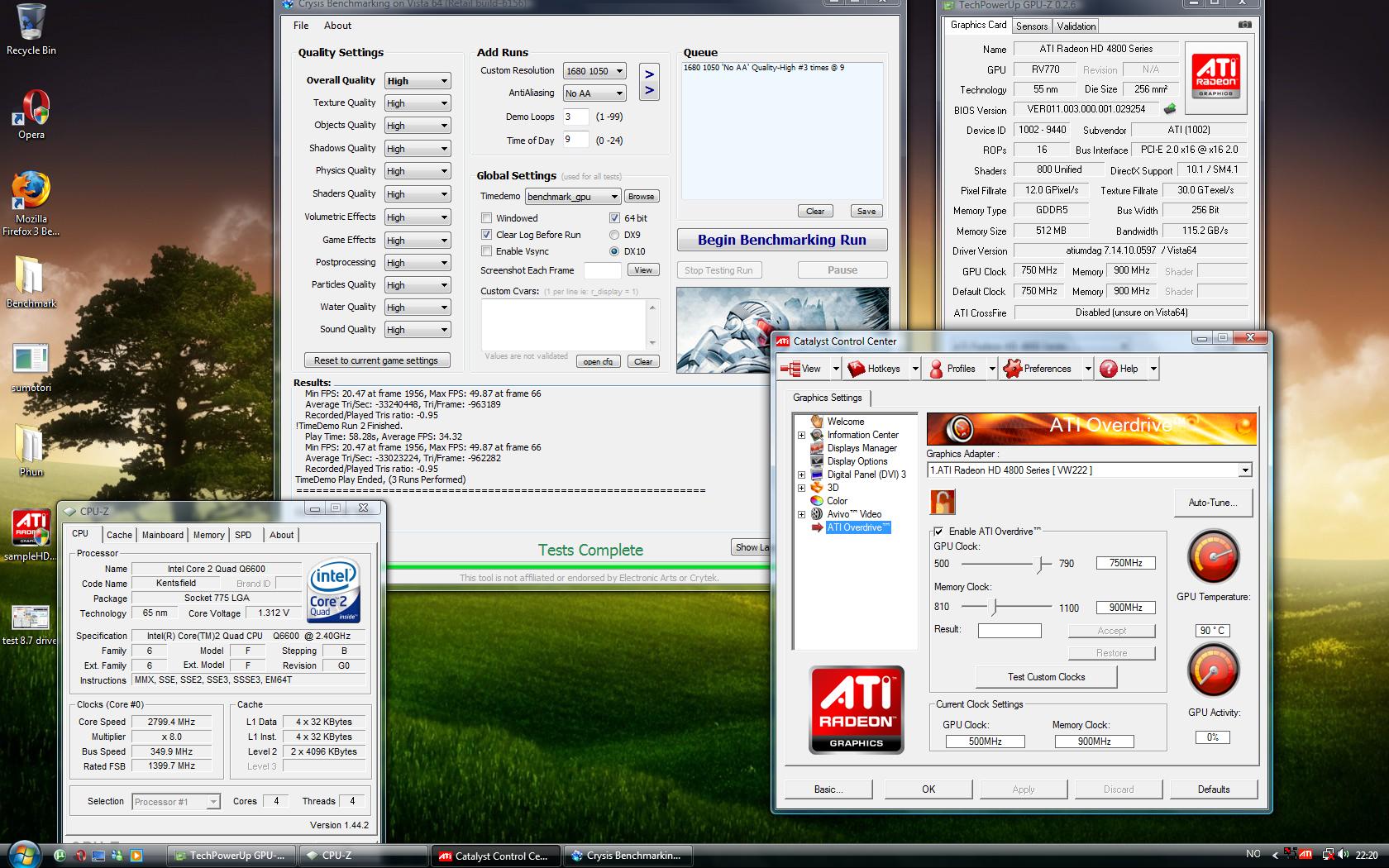The height and width of the screenshot is (868, 1389).
Task: Switch to the Validation tab in GPU-Z
Action: click(1076, 26)
